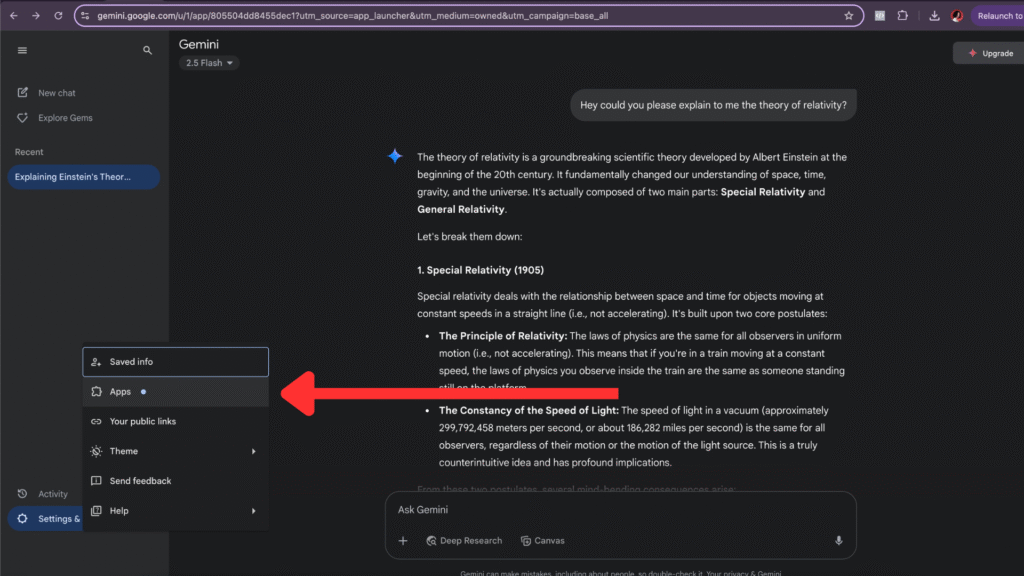Open browser downloads icon
The width and height of the screenshot is (1024, 576).
point(935,16)
